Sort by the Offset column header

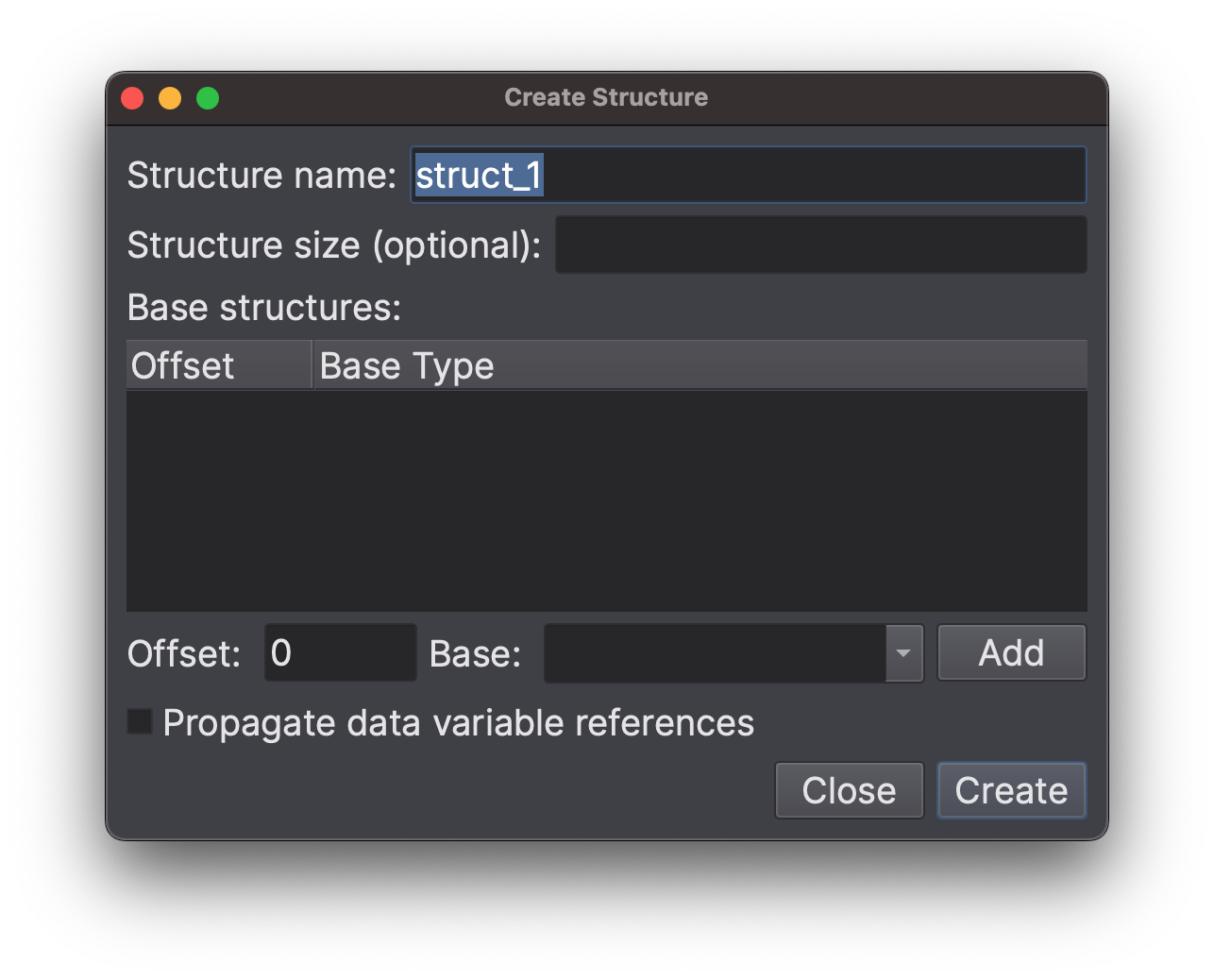(x=219, y=365)
